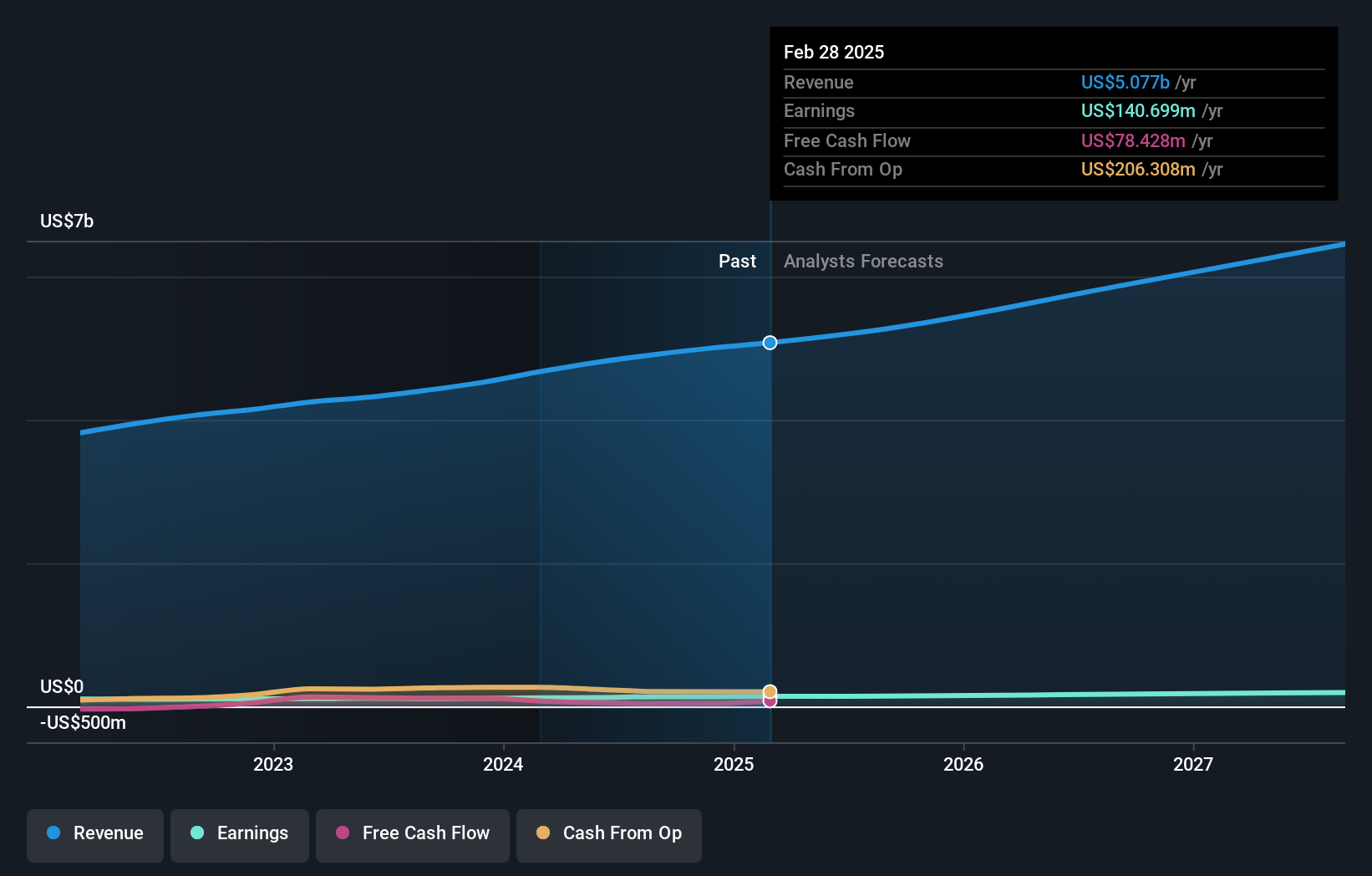Click the blue Revenue legend dot

pos(53,833)
